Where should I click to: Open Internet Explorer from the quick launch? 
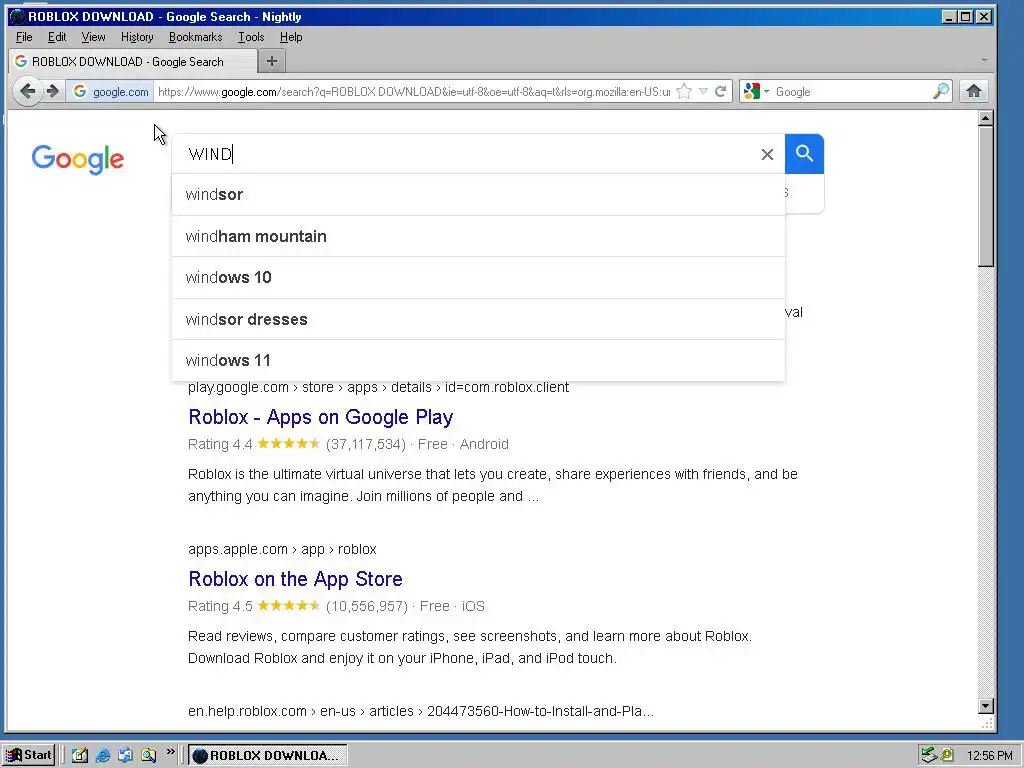[x=103, y=756]
